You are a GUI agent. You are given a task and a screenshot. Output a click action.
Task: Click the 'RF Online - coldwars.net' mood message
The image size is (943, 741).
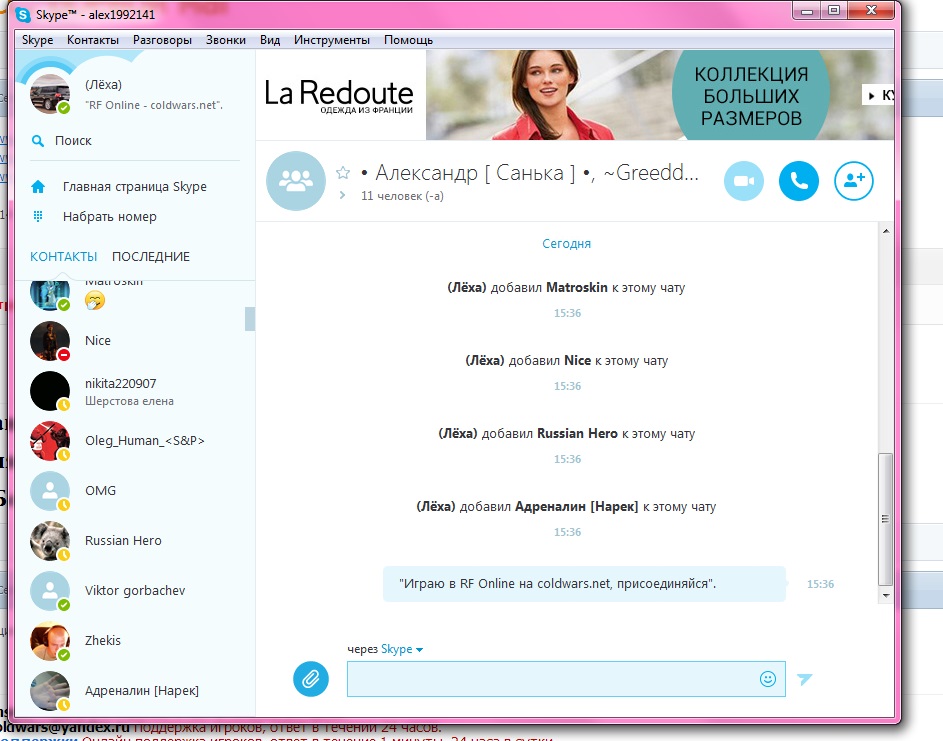click(x=154, y=105)
